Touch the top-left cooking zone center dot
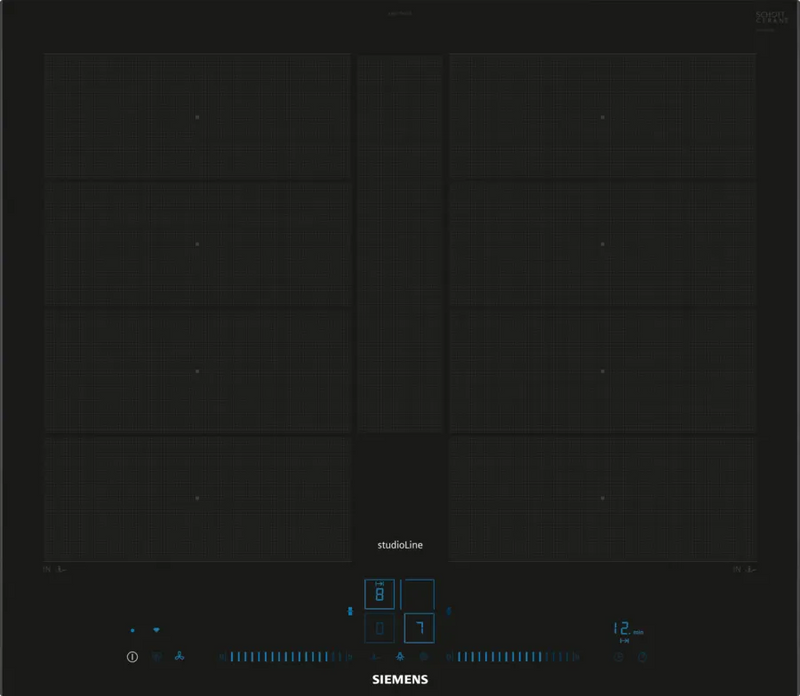This screenshot has height=696, width=800. click(197, 117)
